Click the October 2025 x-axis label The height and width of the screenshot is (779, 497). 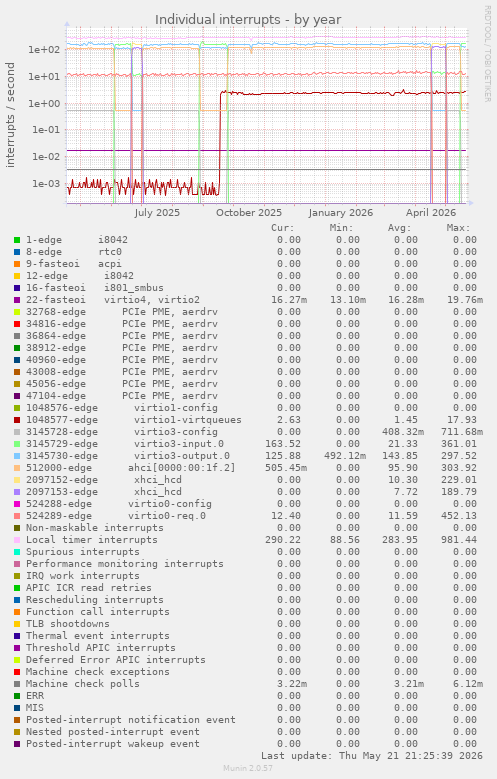coord(248,213)
